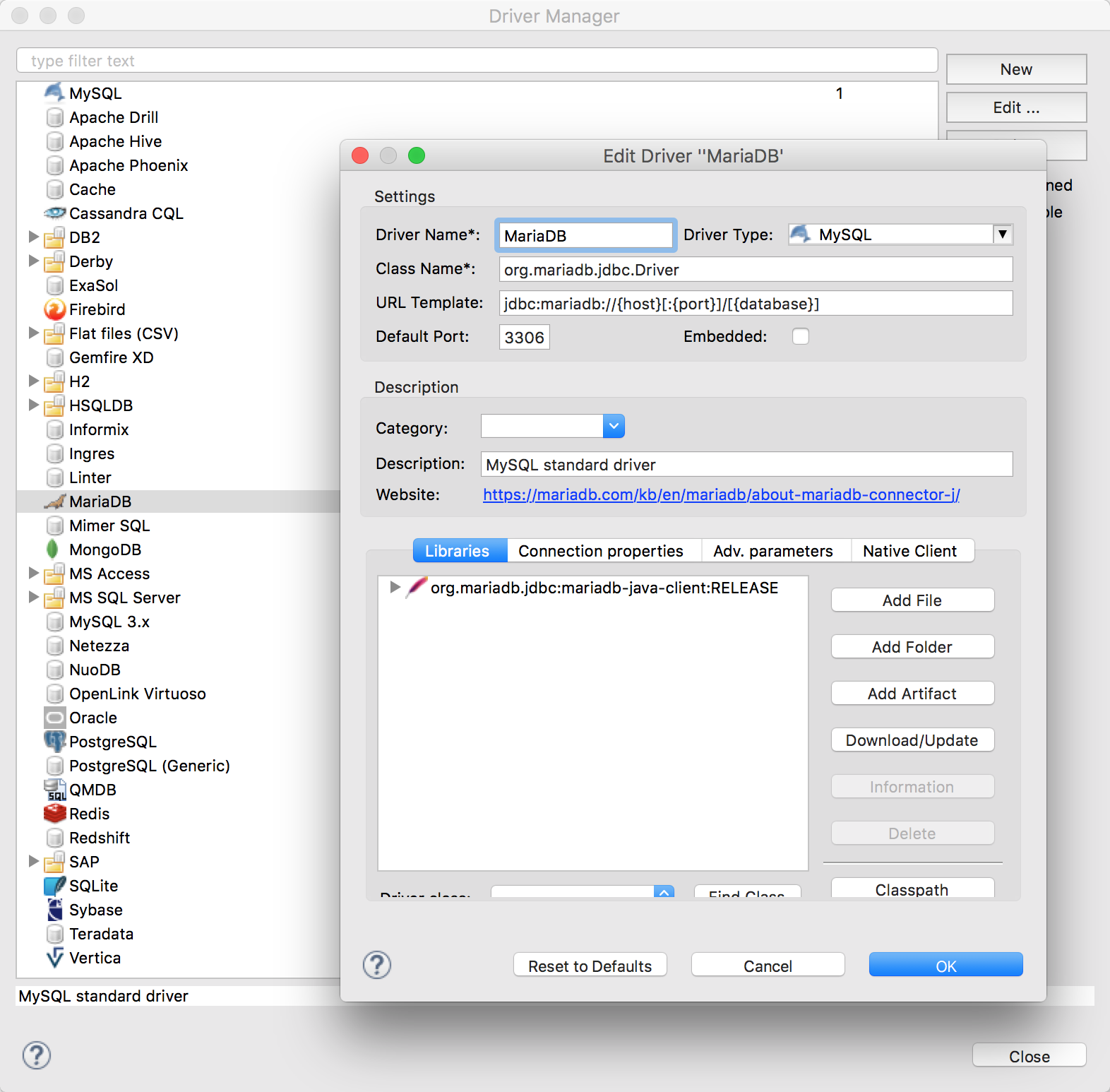Open help in Edit Driver dialog

377,965
